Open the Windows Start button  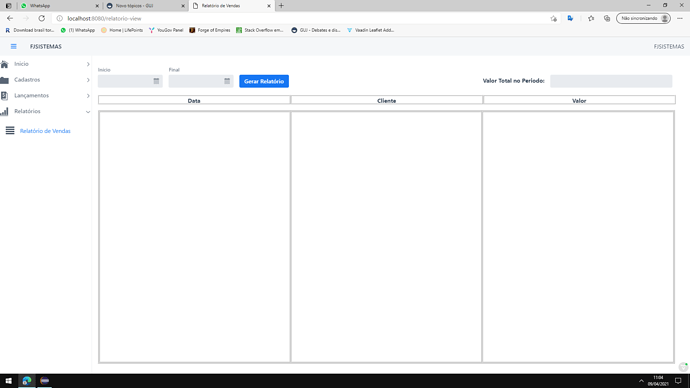[x=8, y=381]
